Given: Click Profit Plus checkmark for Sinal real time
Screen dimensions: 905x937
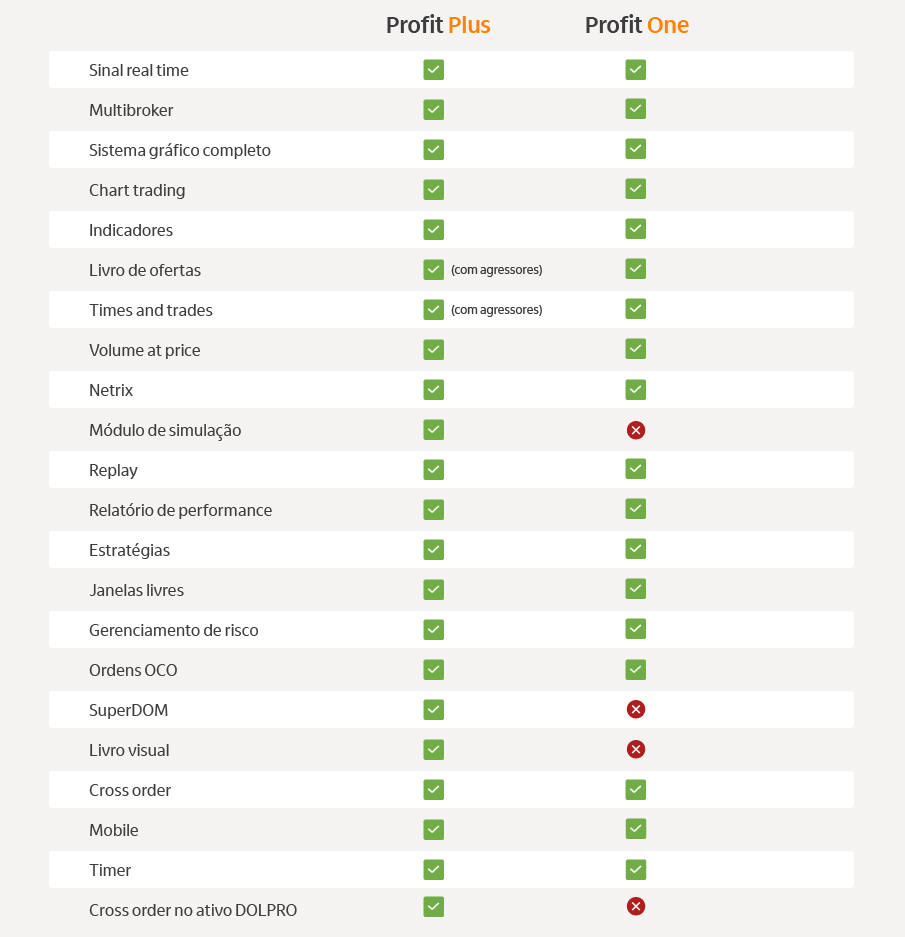Looking at the screenshot, I should tap(433, 70).
